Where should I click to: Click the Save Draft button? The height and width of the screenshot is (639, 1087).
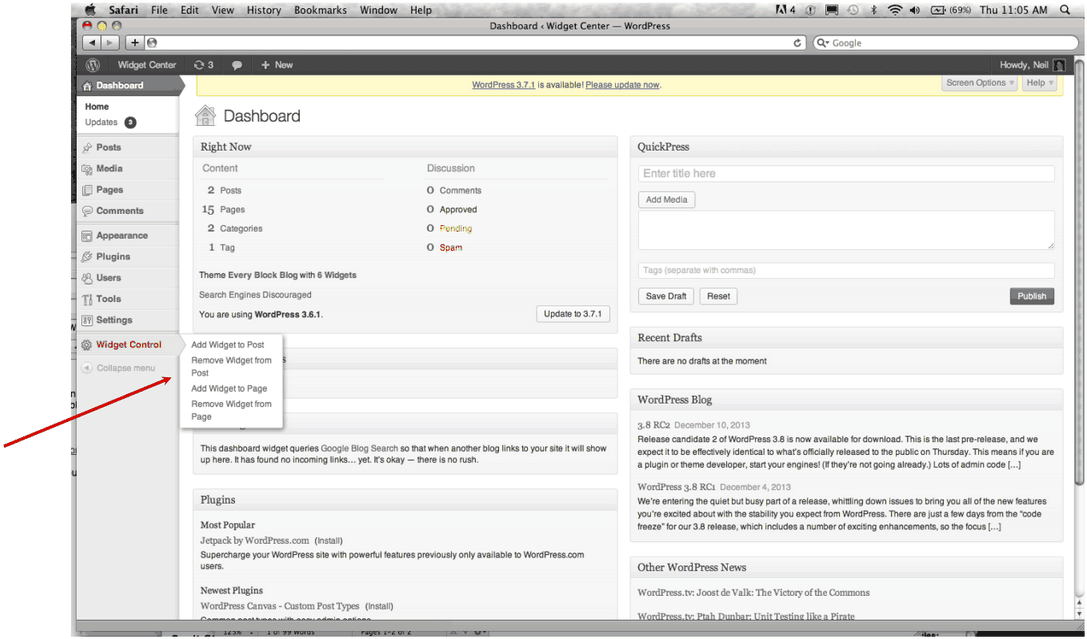tap(666, 296)
